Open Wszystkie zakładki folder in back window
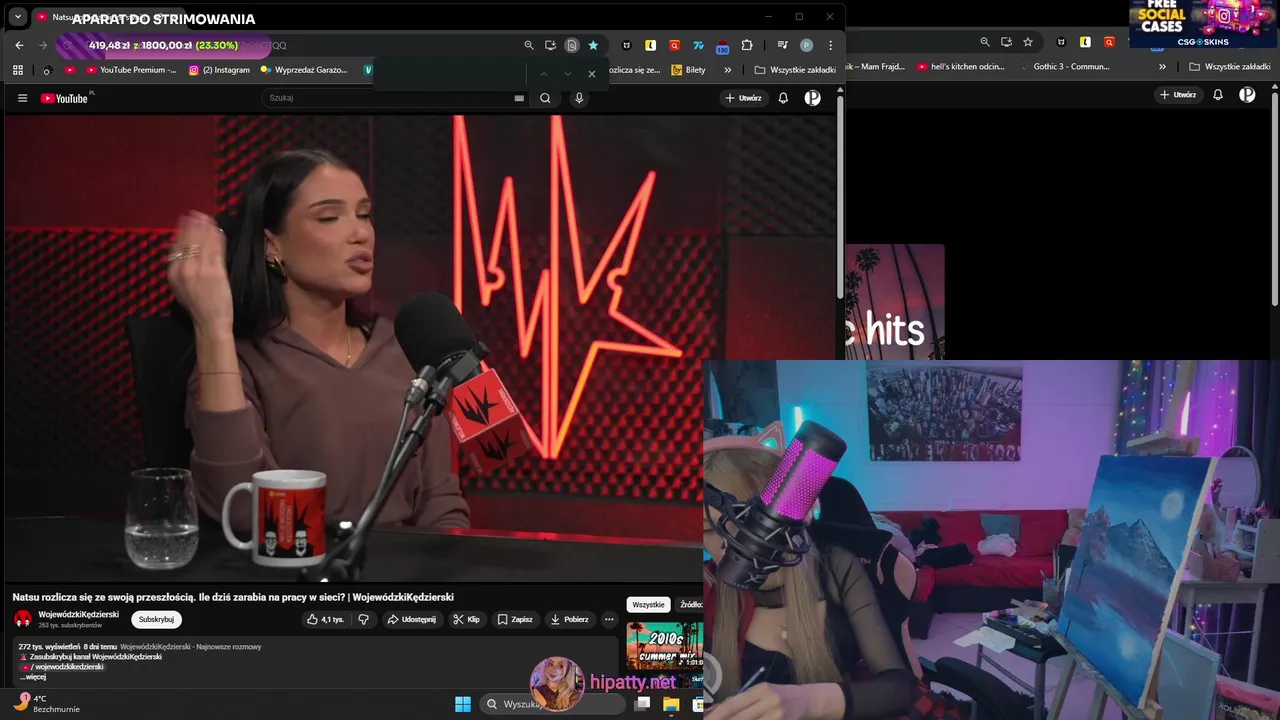 tap(1230, 67)
